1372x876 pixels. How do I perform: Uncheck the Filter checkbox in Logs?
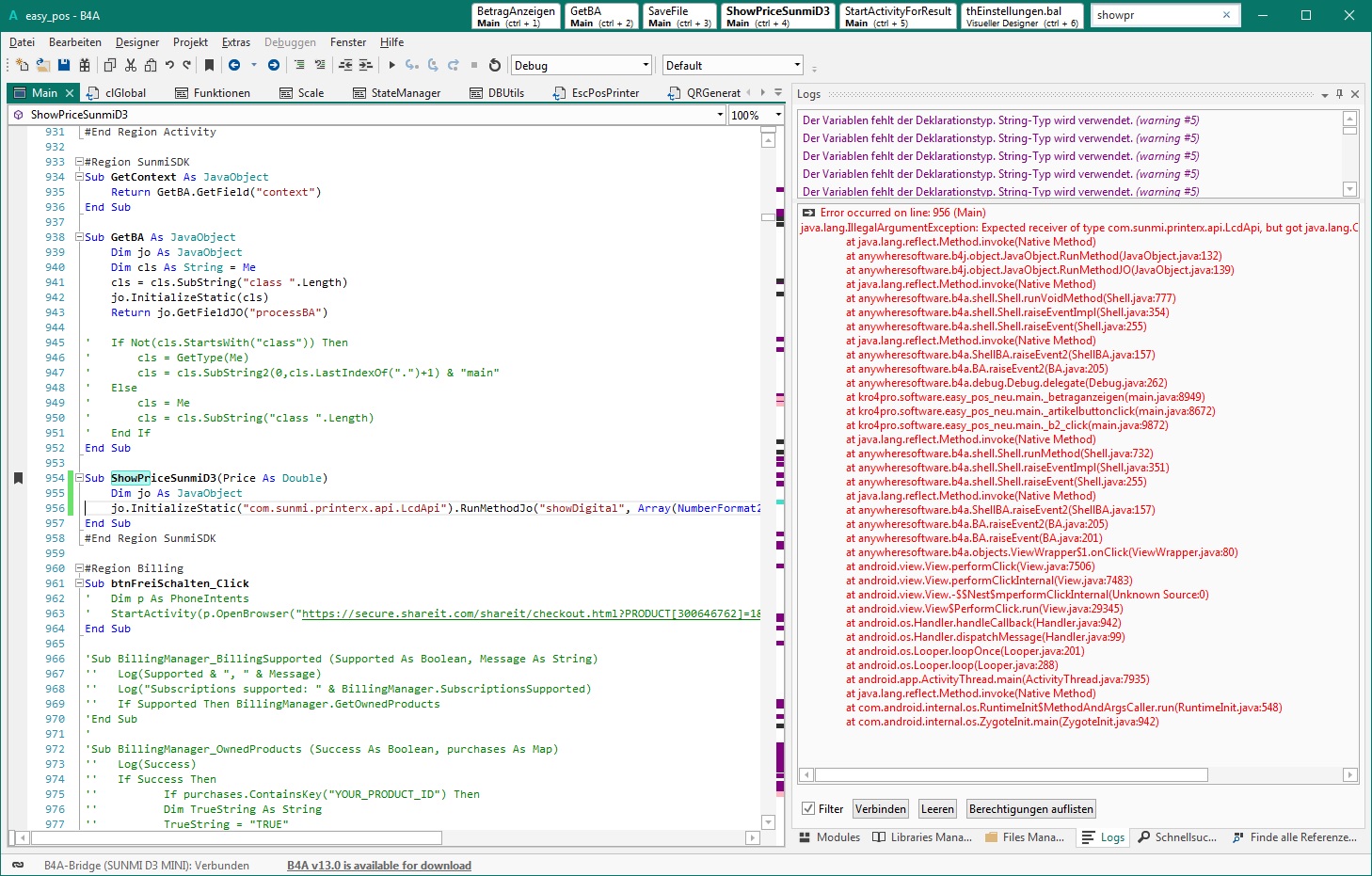808,809
